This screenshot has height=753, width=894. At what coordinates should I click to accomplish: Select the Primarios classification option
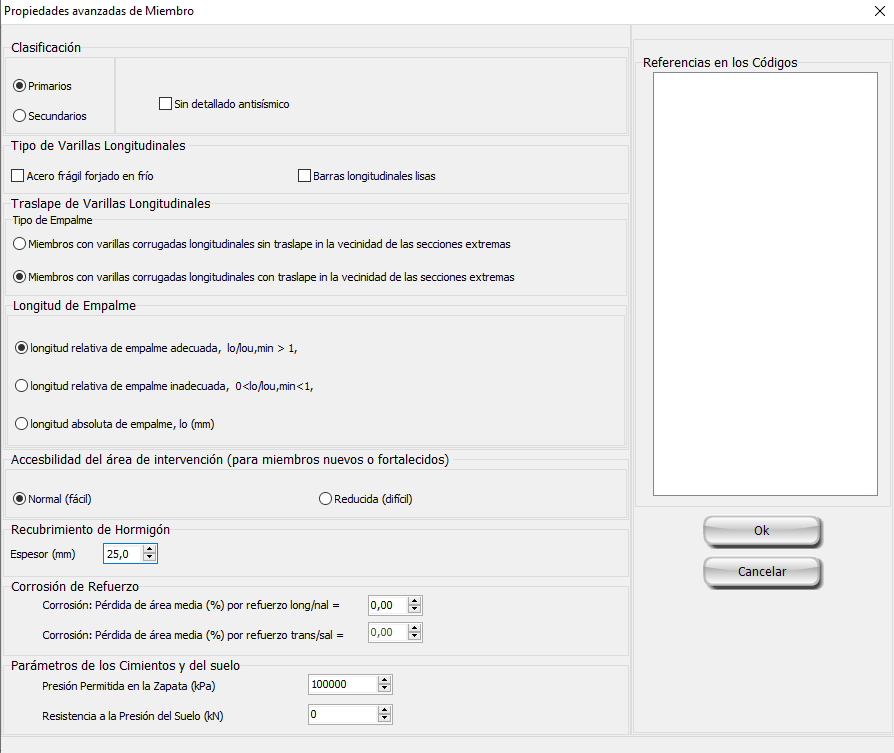[20, 86]
